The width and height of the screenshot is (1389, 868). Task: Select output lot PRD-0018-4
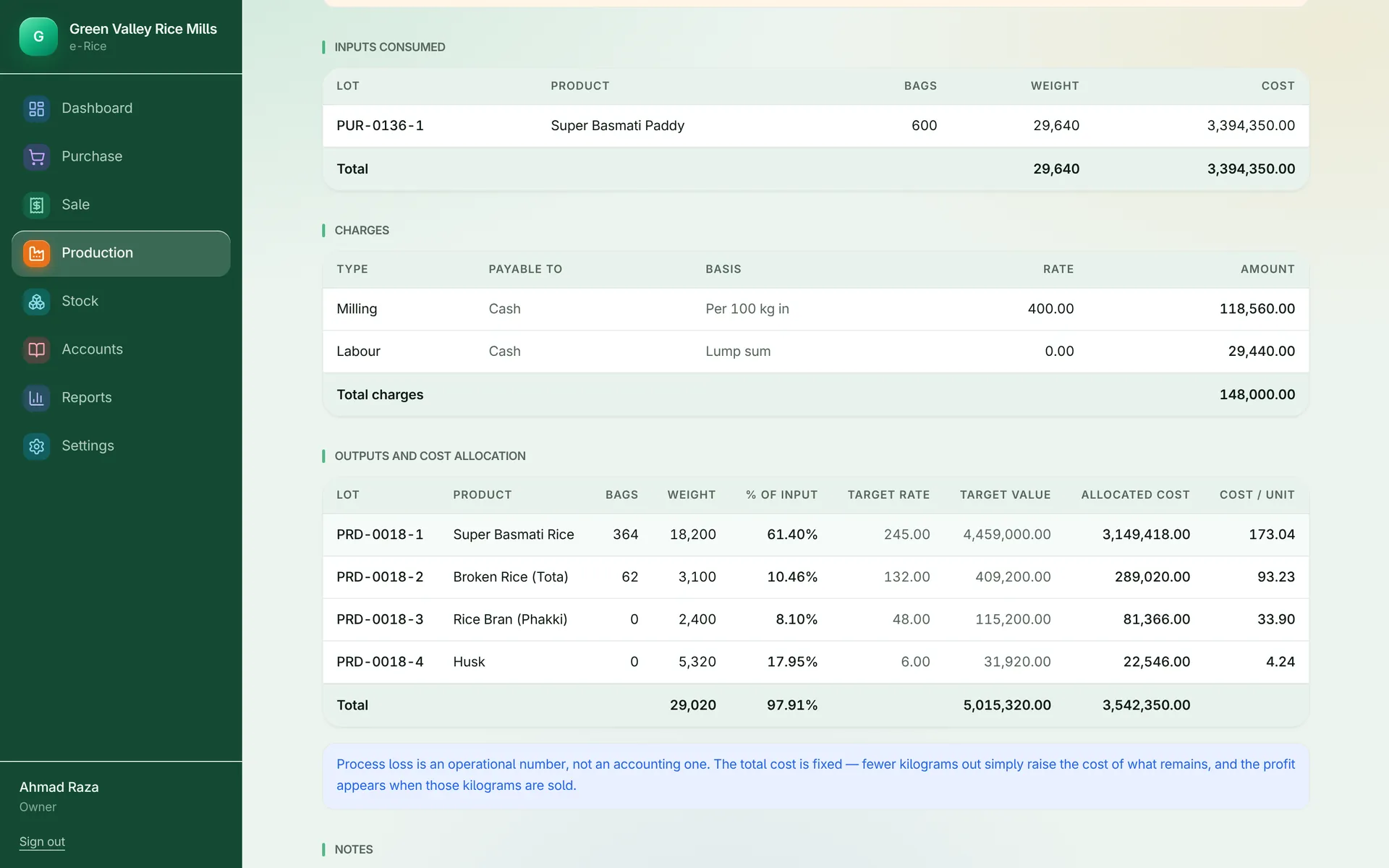click(x=380, y=662)
